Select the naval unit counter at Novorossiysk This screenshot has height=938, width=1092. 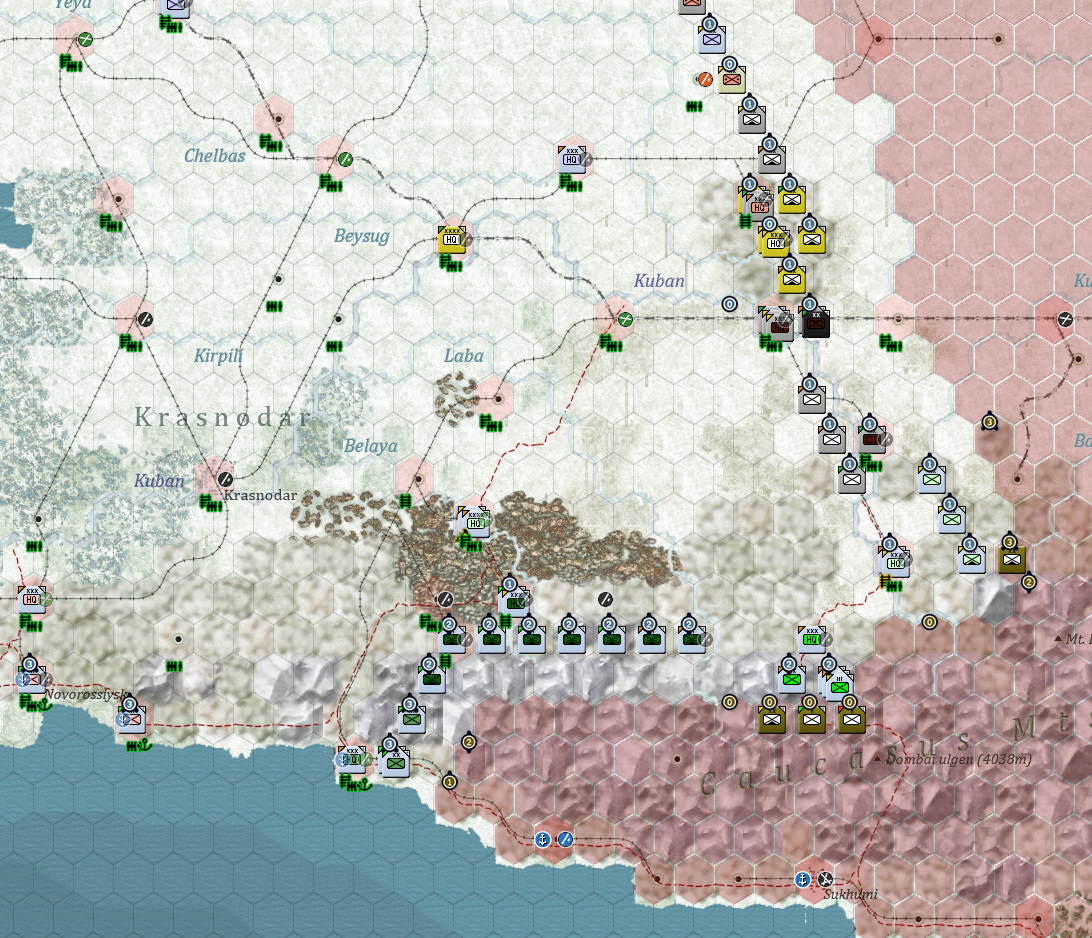click(x=31, y=678)
